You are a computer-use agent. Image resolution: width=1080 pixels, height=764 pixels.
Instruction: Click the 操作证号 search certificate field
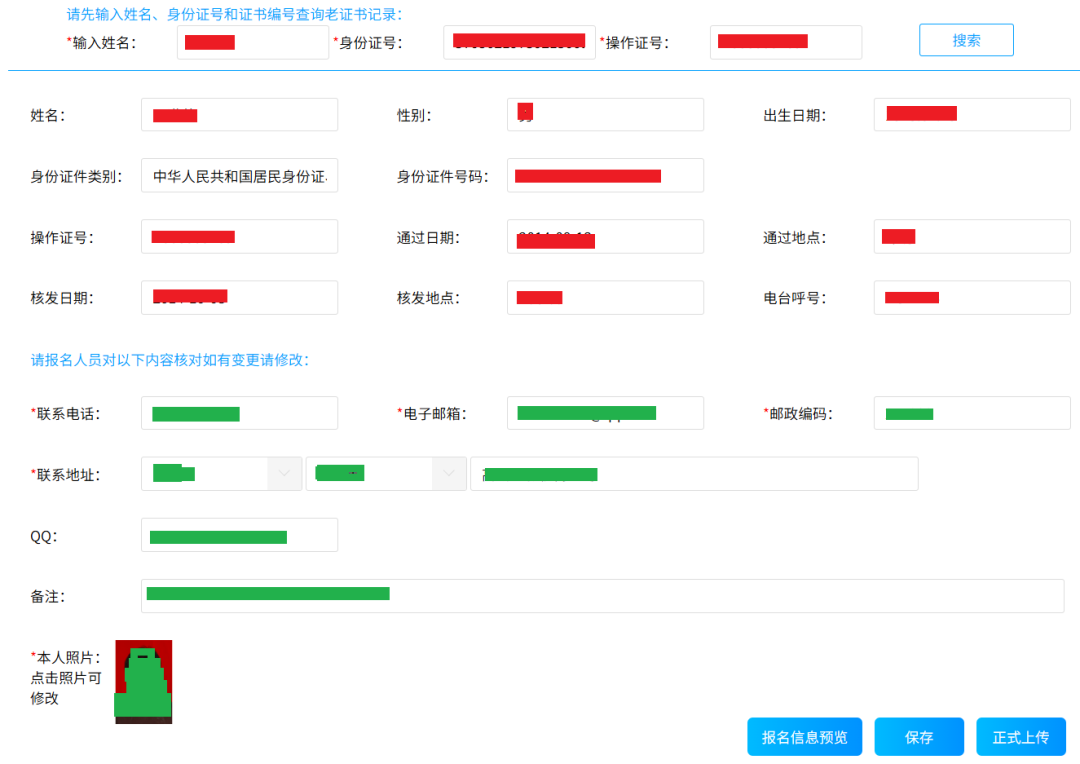click(x=785, y=42)
